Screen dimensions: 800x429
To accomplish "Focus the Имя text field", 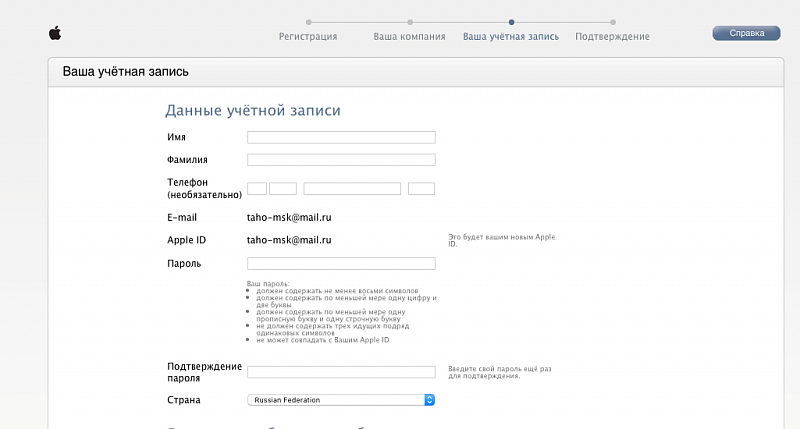I will click(x=341, y=137).
